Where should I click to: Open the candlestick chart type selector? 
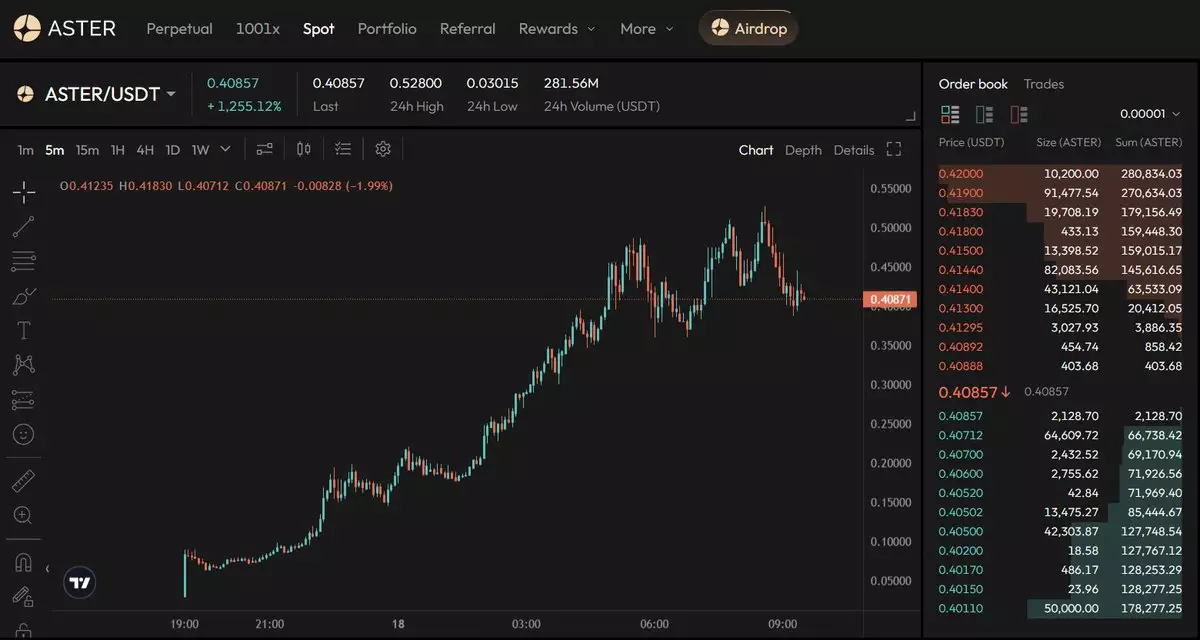[304, 149]
